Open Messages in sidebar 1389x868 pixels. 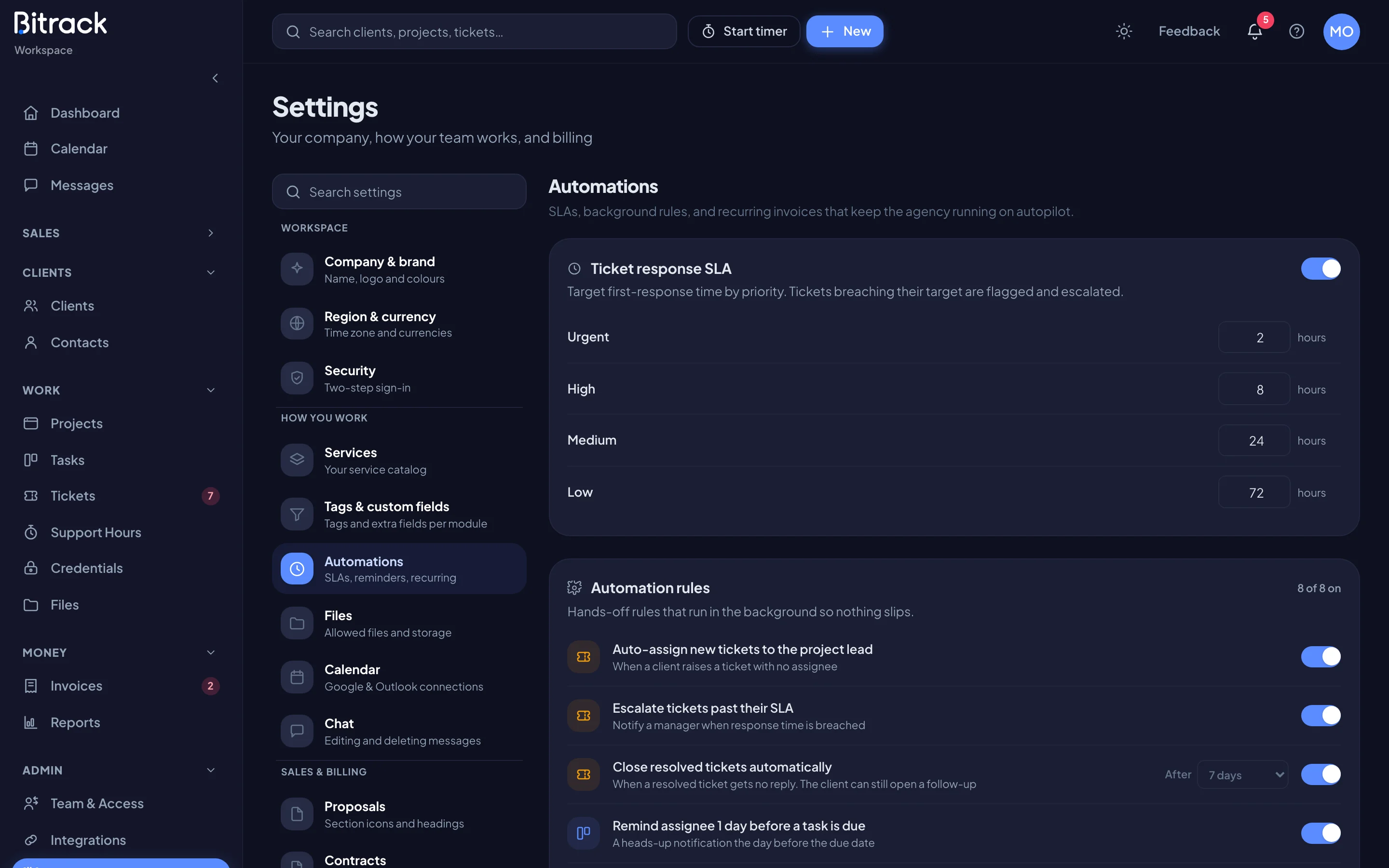(x=121, y=186)
